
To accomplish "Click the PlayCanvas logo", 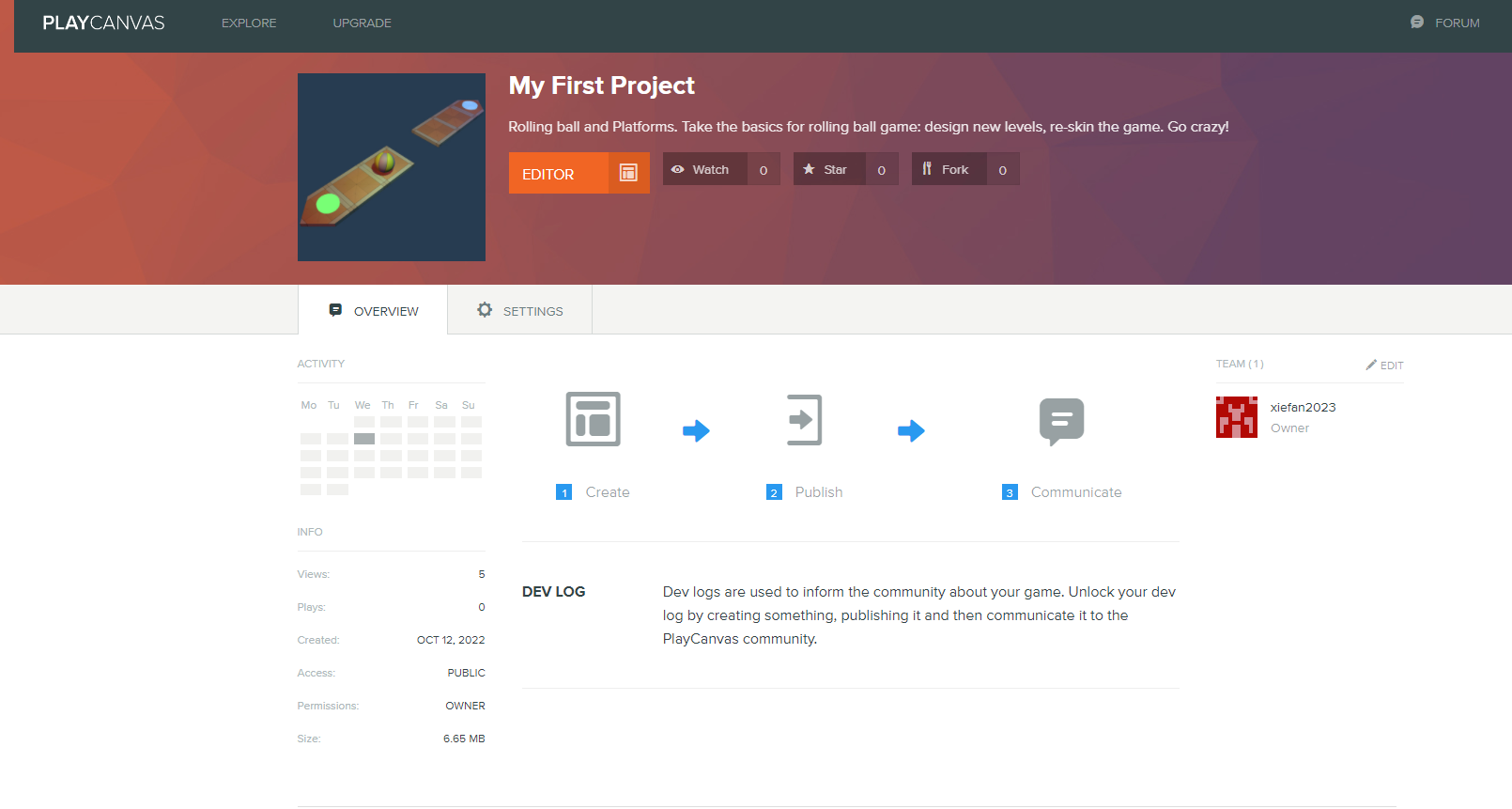I will coord(103,23).
